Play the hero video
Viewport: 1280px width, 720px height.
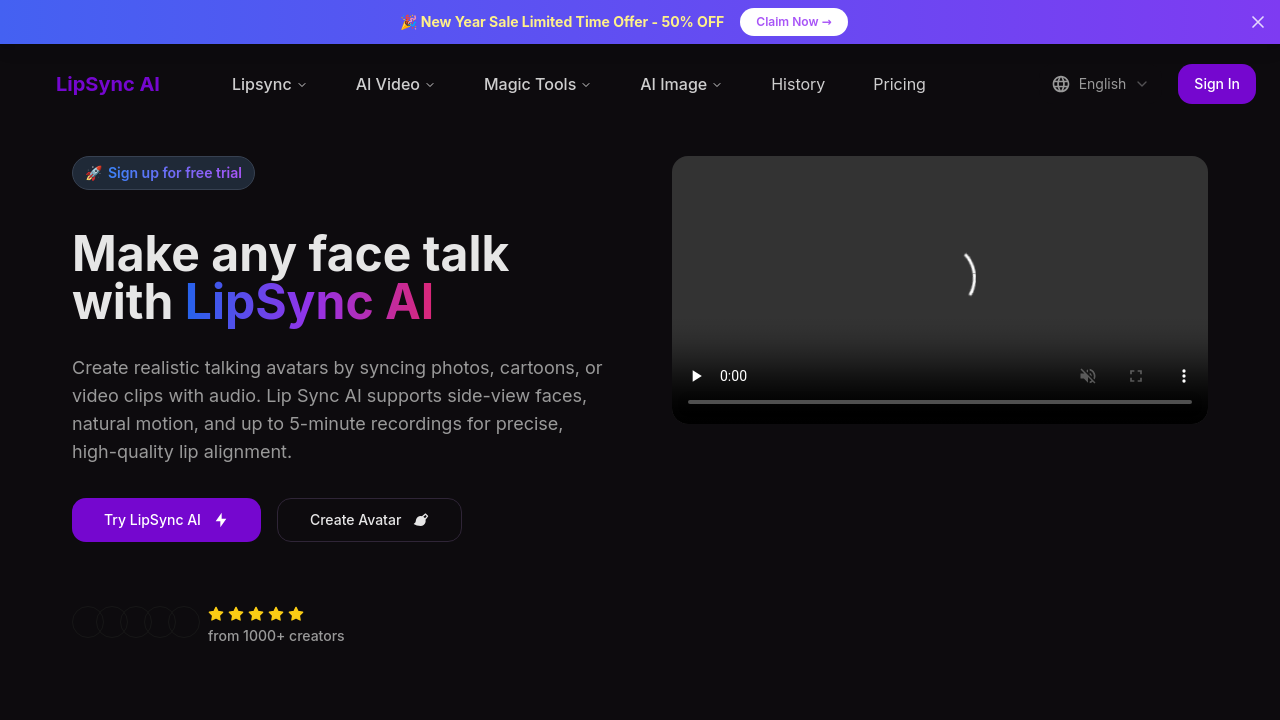point(697,376)
